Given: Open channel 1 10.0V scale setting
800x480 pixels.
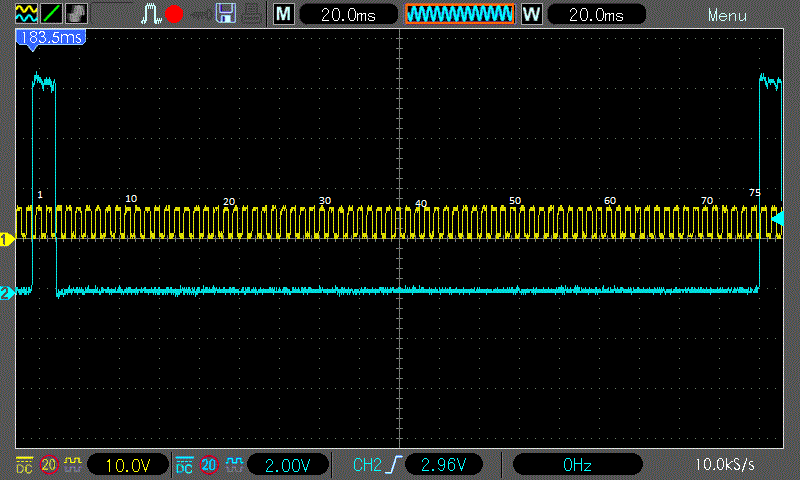Looking at the screenshot, I should pyautogui.click(x=126, y=465).
